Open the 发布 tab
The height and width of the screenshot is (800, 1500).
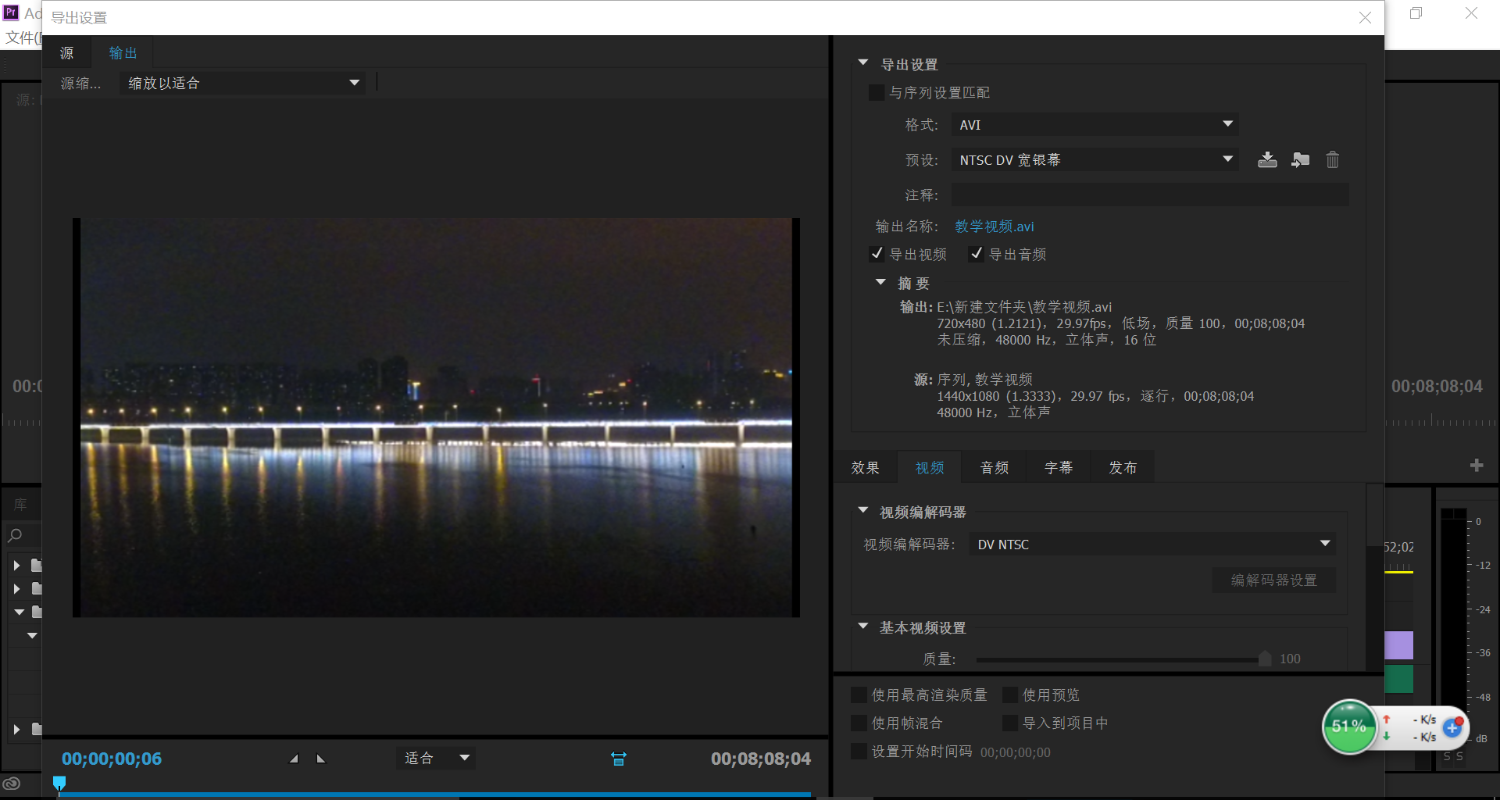1123,467
